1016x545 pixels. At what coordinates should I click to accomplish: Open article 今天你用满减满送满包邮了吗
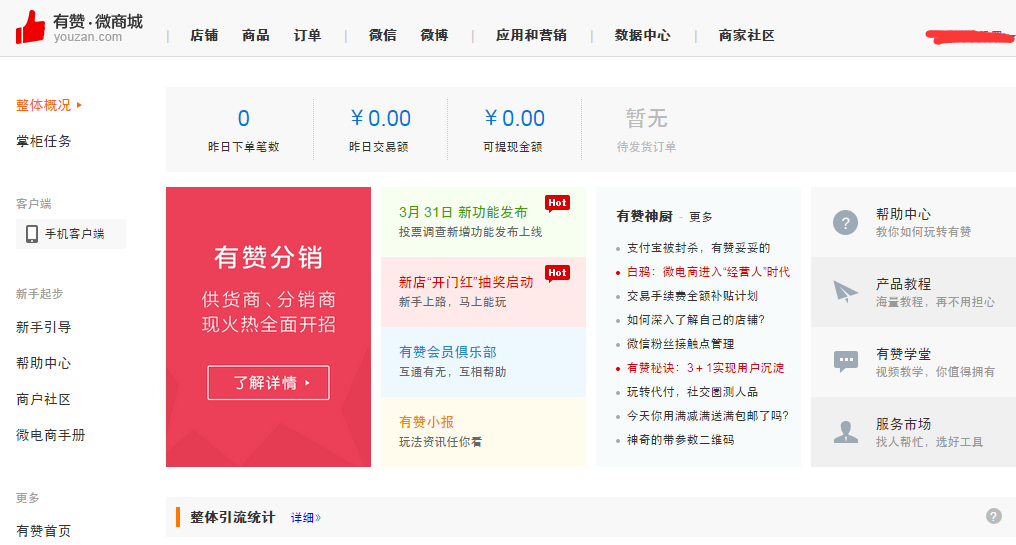coord(708,415)
